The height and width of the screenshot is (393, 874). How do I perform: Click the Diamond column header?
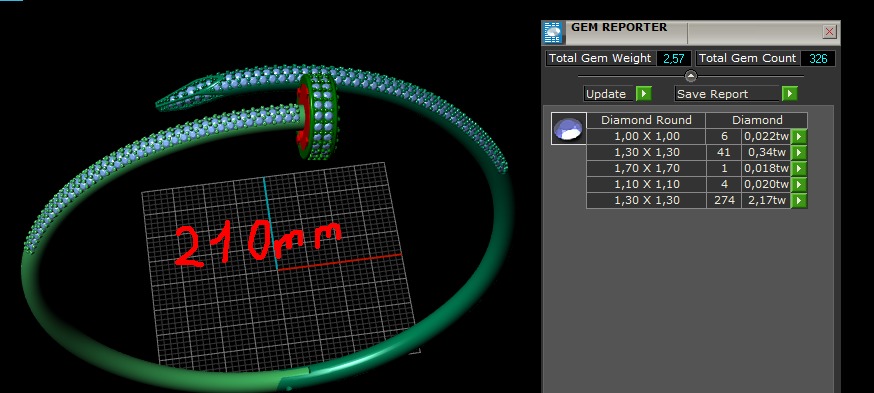tap(757, 120)
